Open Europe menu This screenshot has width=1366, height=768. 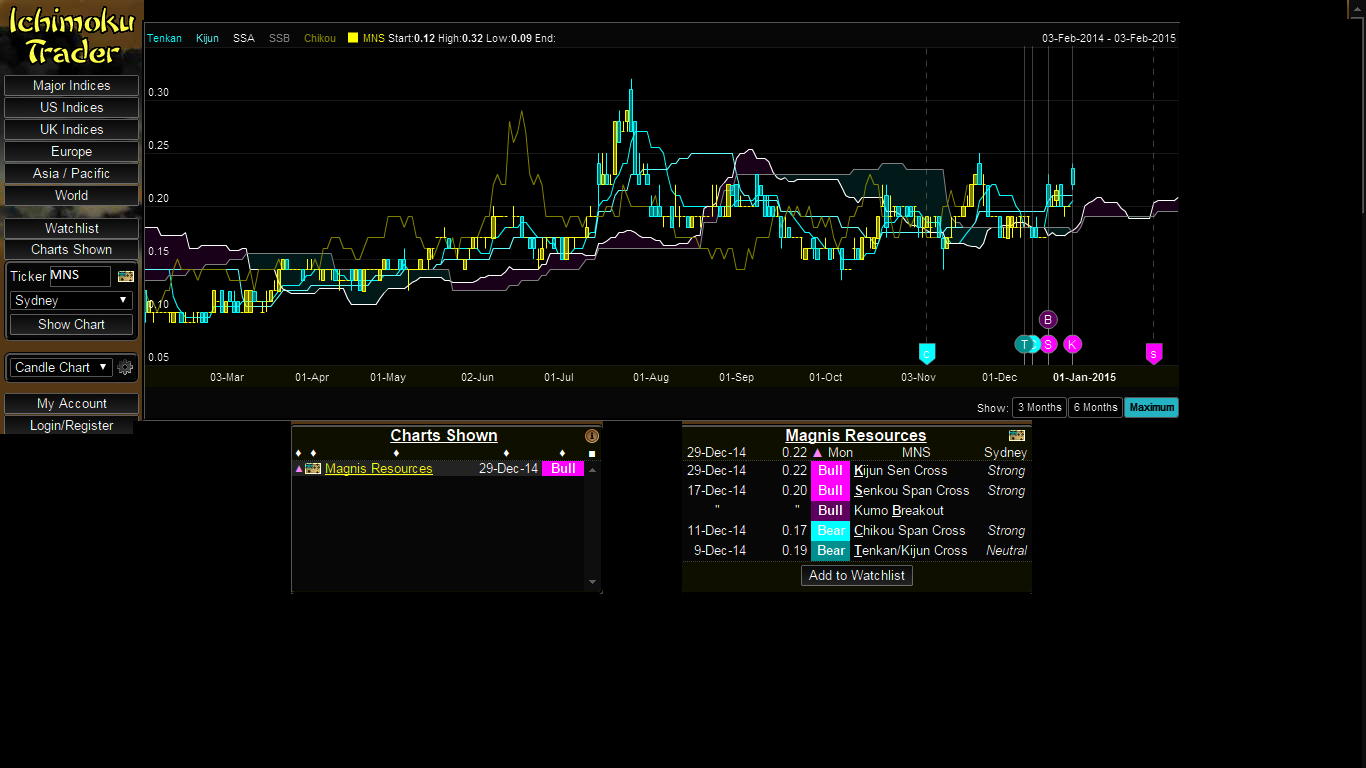(72, 152)
